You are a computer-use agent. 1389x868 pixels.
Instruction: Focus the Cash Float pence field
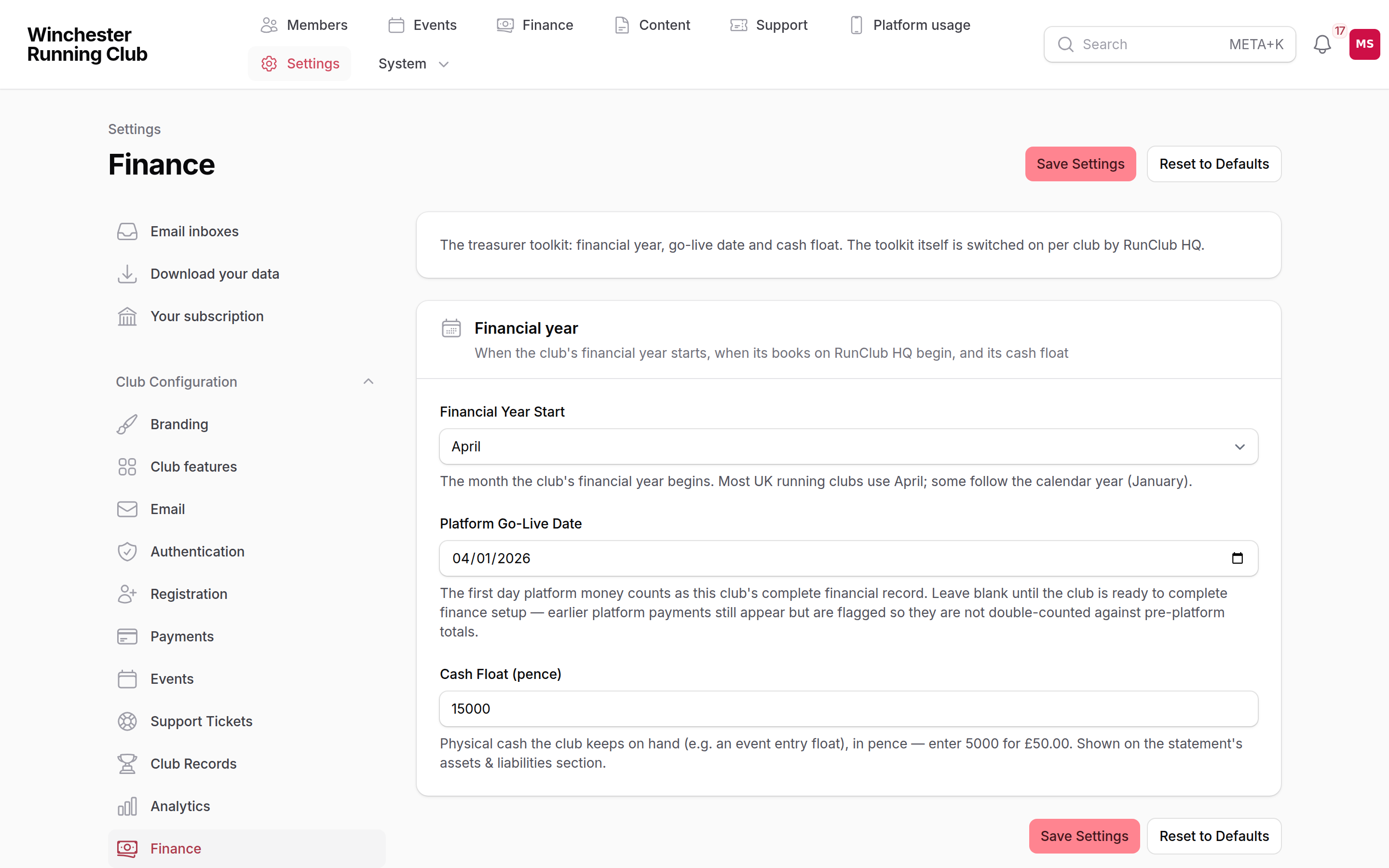(848, 709)
